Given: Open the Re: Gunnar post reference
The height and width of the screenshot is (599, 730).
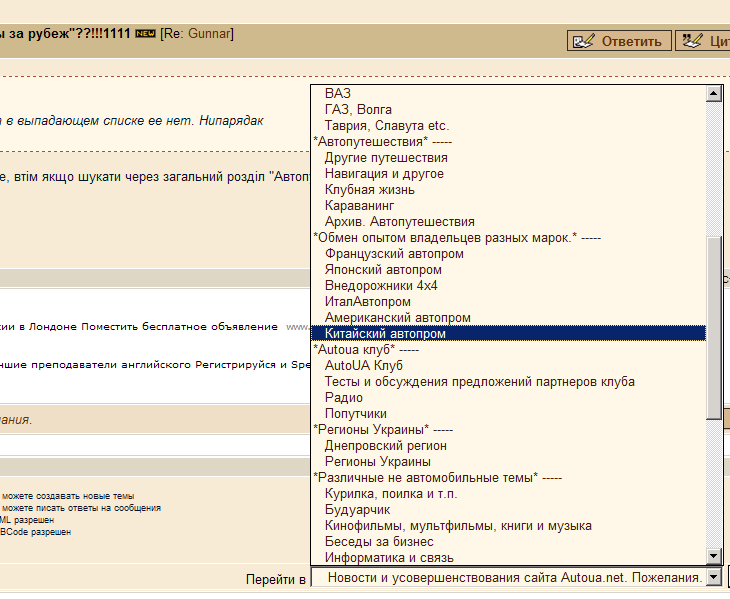Looking at the screenshot, I should point(196,34).
